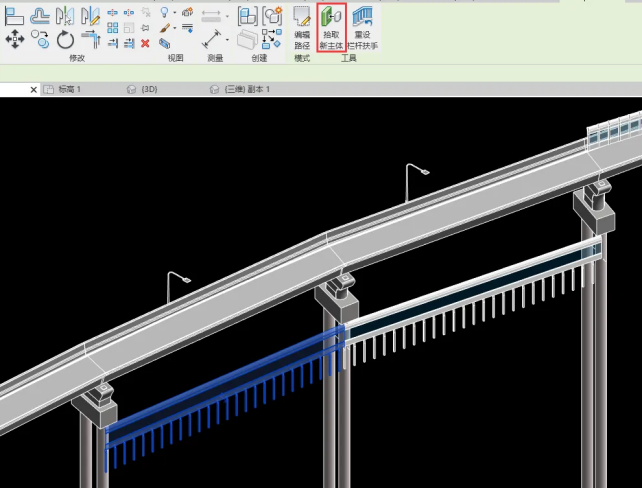642x488 pixels.
Task: Click the 拾取新主体 Pick New Host button
Action: (x=331, y=29)
